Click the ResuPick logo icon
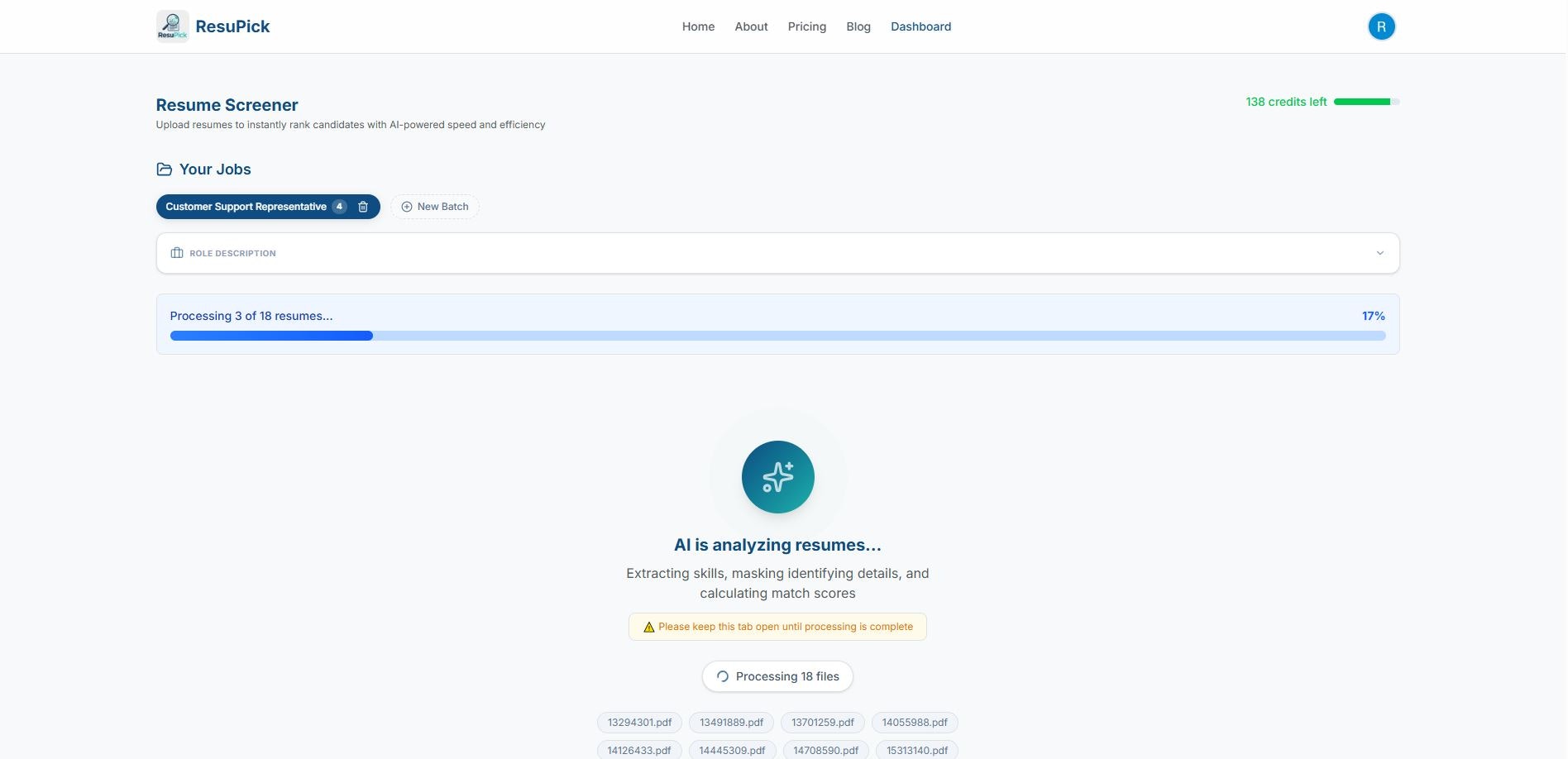 [x=172, y=26]
